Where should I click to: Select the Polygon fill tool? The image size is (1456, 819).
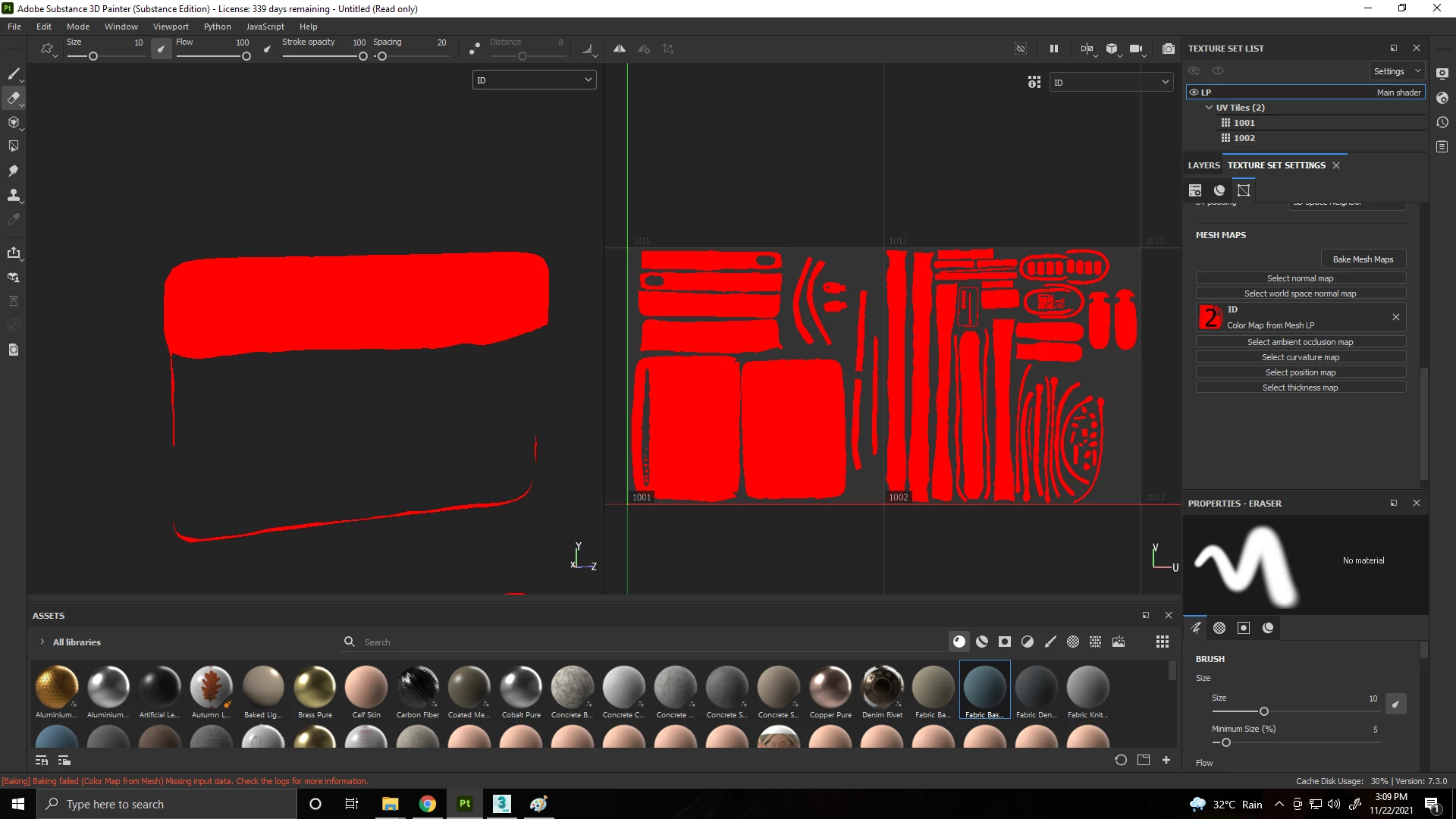click(13, 146)
